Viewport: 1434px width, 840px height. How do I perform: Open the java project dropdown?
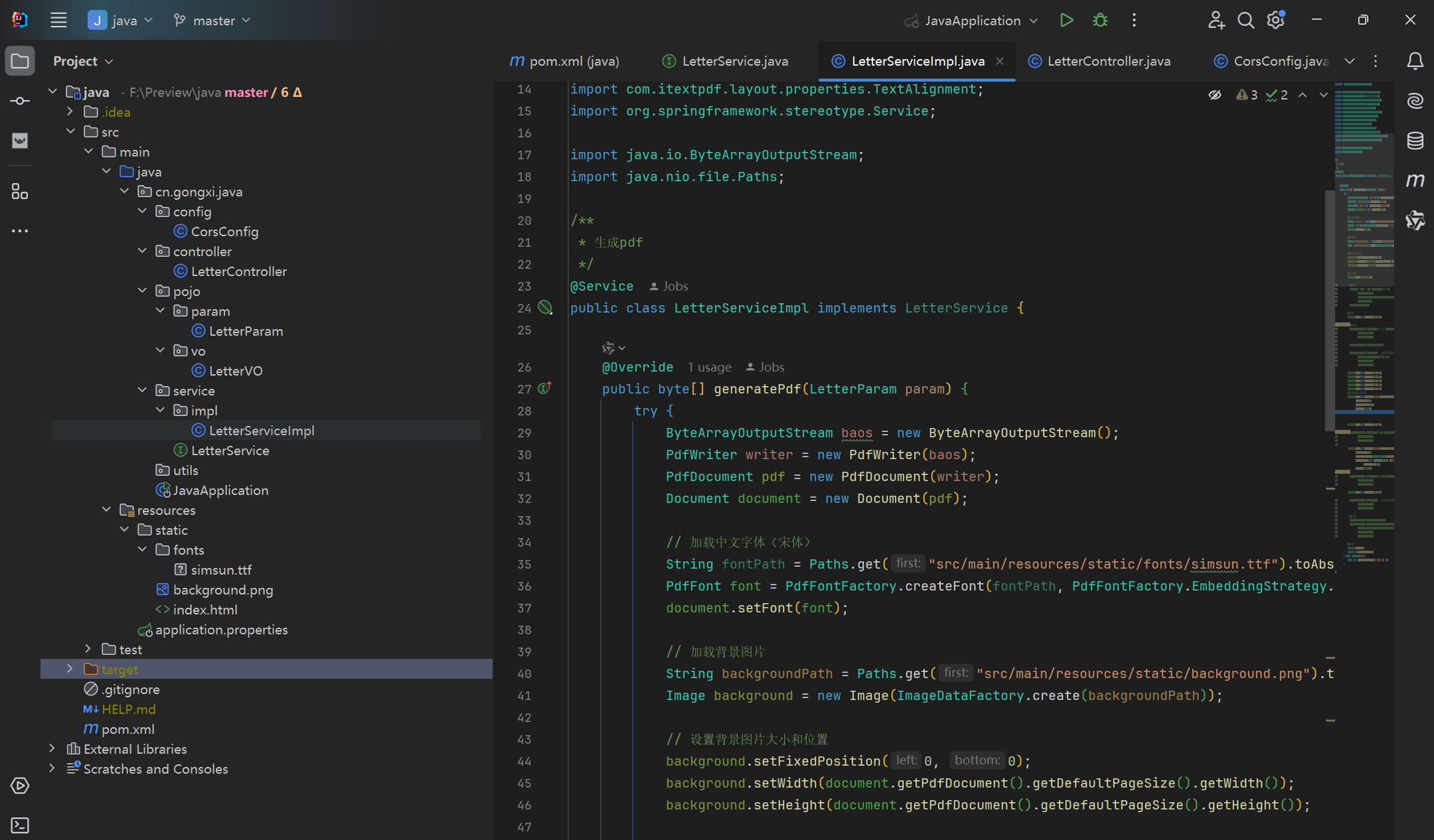tap(120, 20)
